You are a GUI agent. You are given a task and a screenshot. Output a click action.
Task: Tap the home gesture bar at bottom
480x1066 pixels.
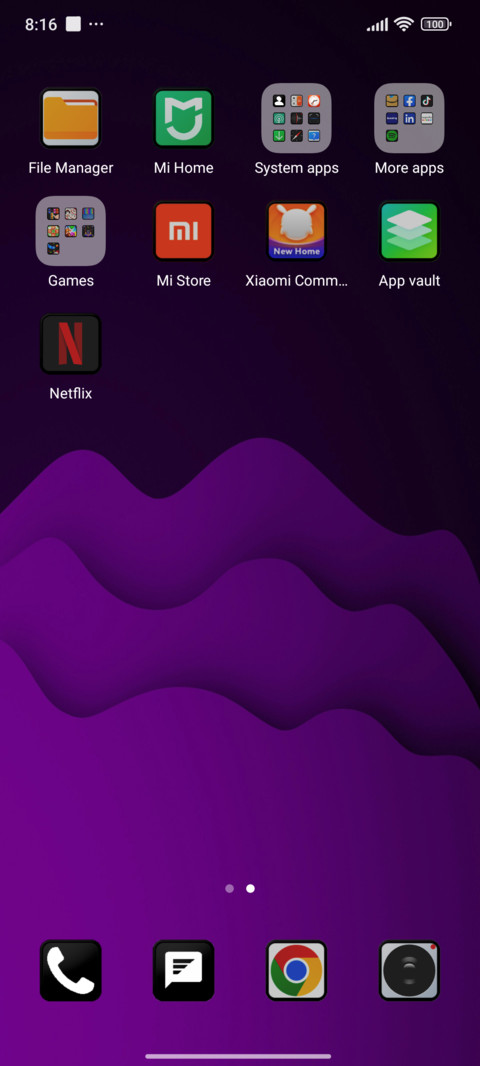(x=239, y=1056)
